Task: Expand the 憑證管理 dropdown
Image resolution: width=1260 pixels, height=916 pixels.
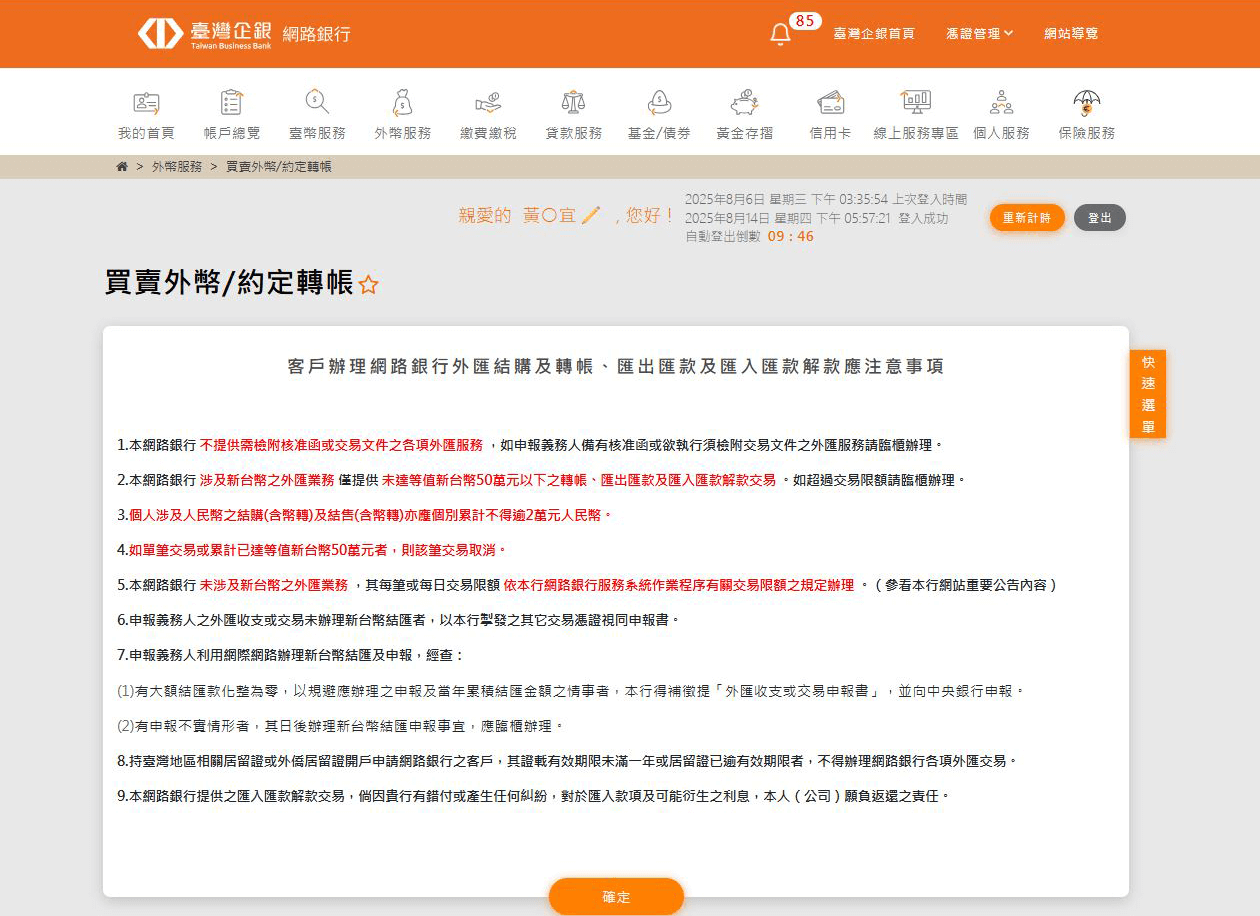Action: (x=979, y=34)
